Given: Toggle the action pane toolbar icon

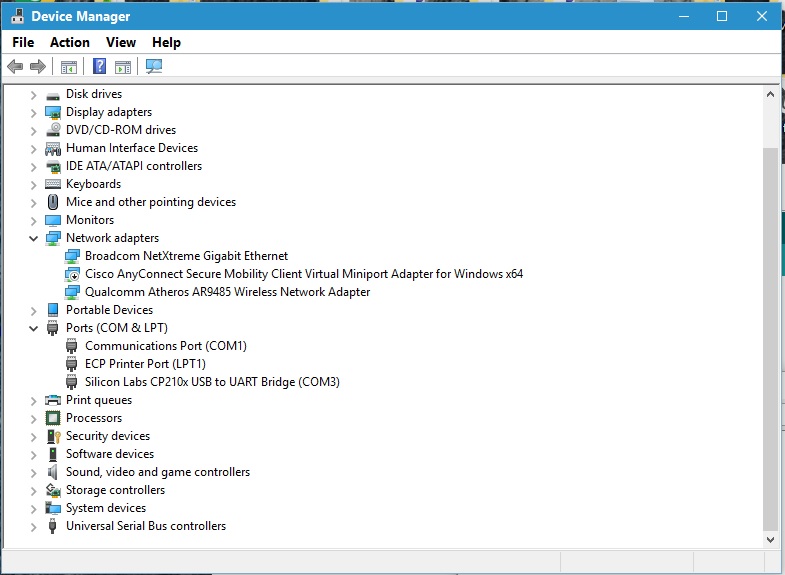Looking at the screenshot, I should tap(123, 67).
